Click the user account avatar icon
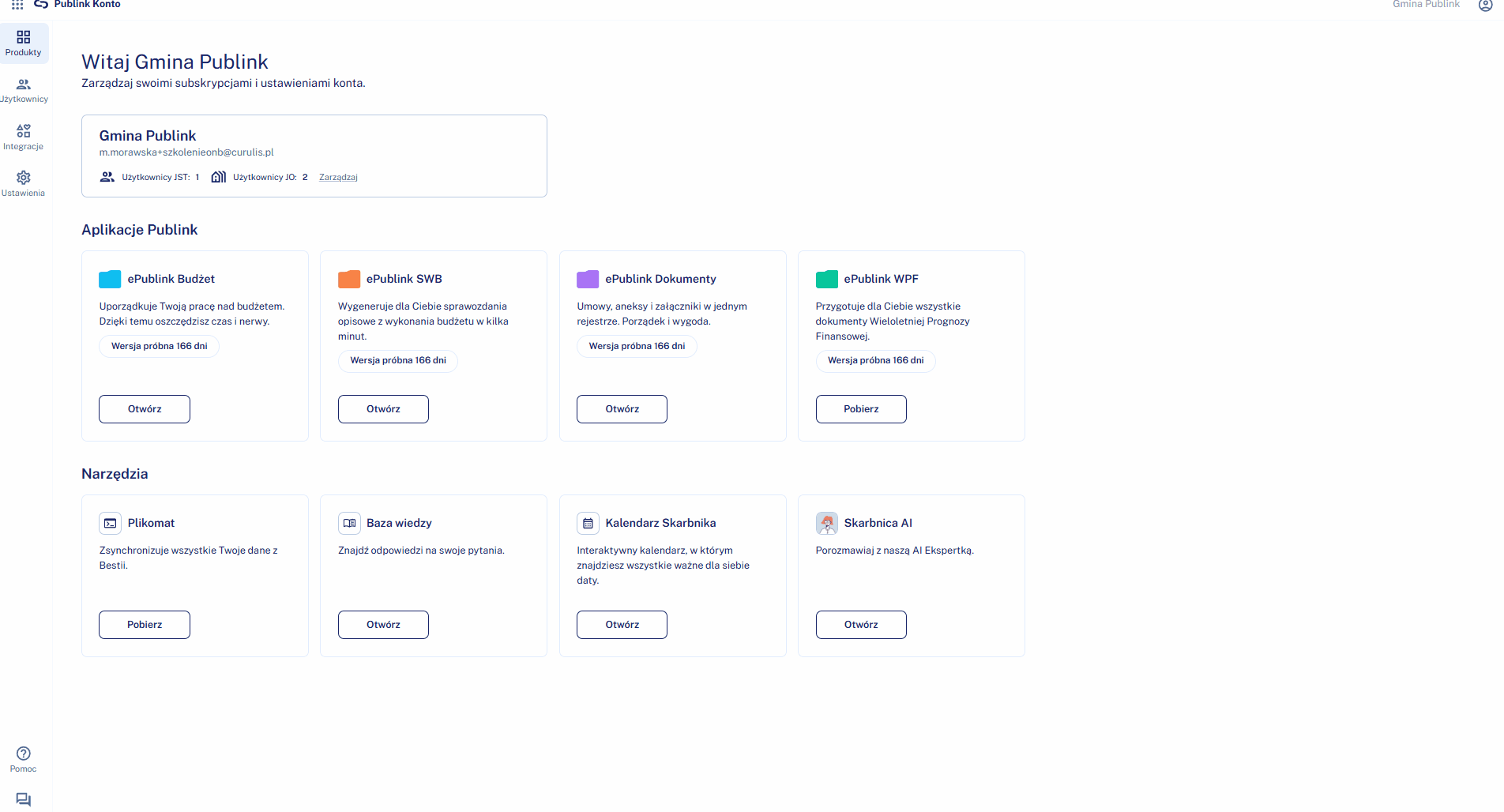Image resolution: width=1504 pixels, height=812 pixels. click(1485, 5)
